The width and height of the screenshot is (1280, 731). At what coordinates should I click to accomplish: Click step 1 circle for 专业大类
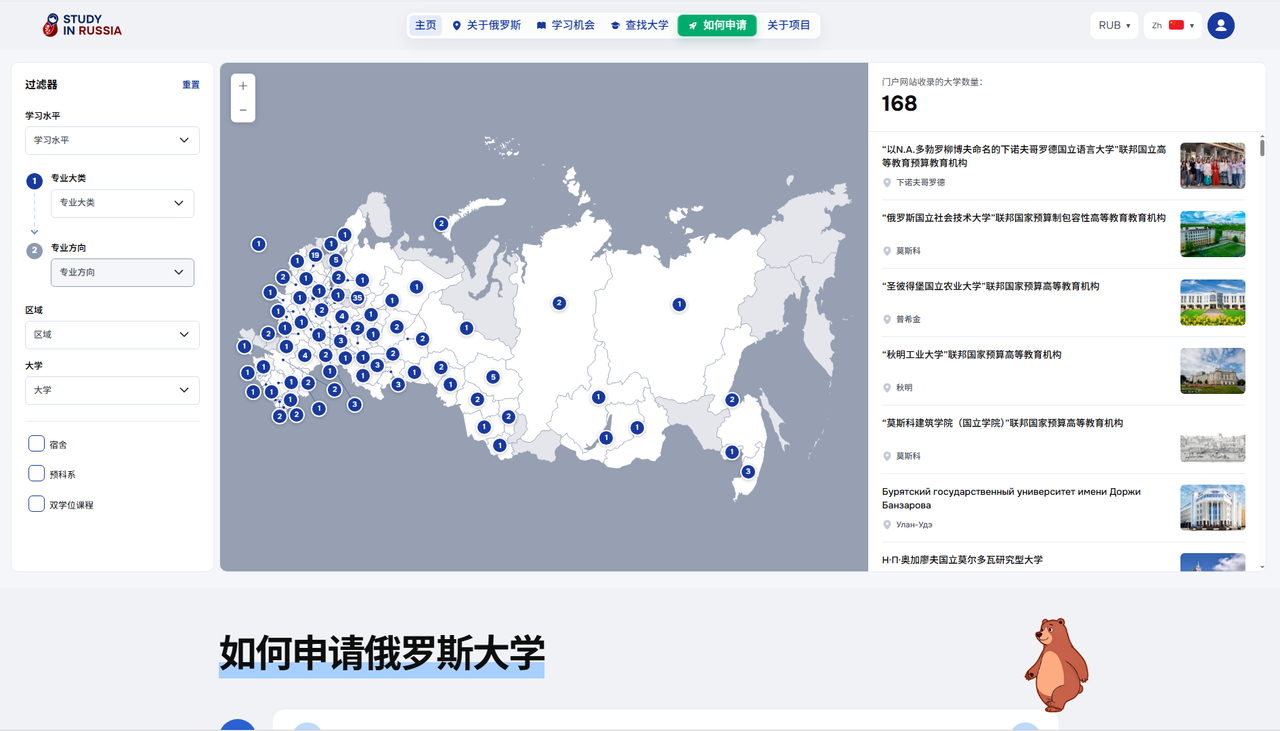point(35,181)
